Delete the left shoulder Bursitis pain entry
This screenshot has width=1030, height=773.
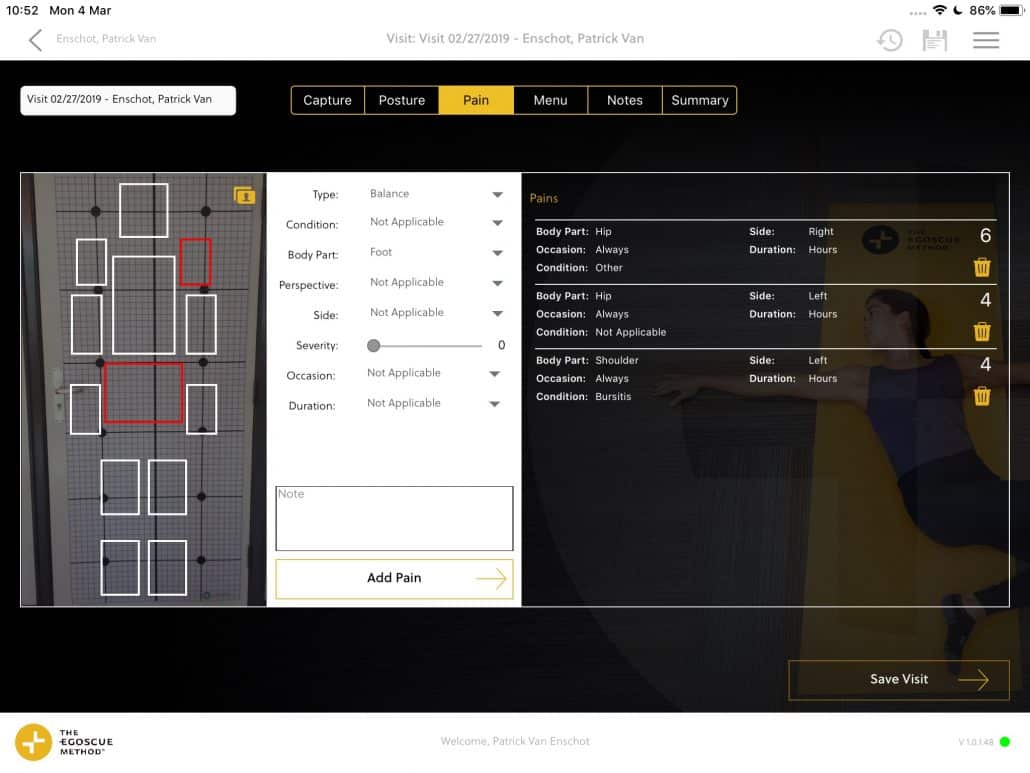[982, 396]
